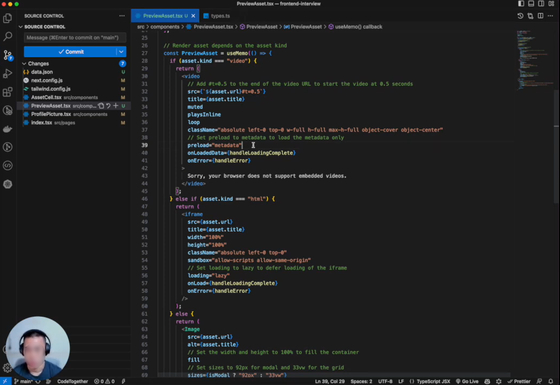
Task: Click Prettier status bar item
Action: 519,381
